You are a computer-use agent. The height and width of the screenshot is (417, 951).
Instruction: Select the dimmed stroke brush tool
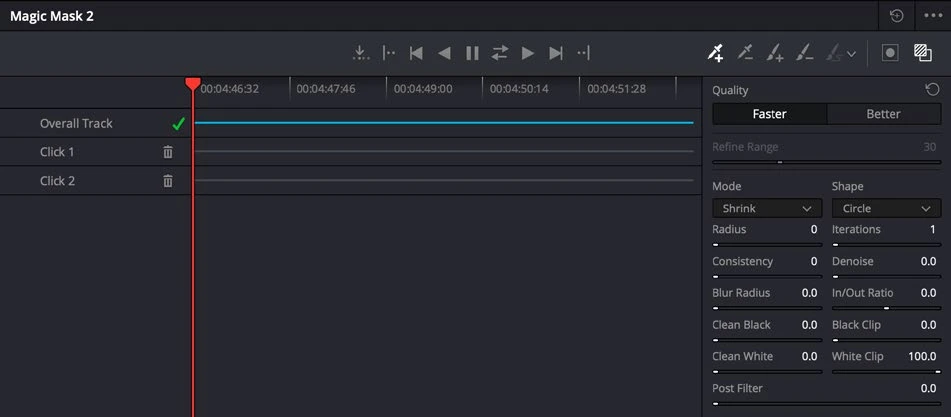tap(835, 53)
